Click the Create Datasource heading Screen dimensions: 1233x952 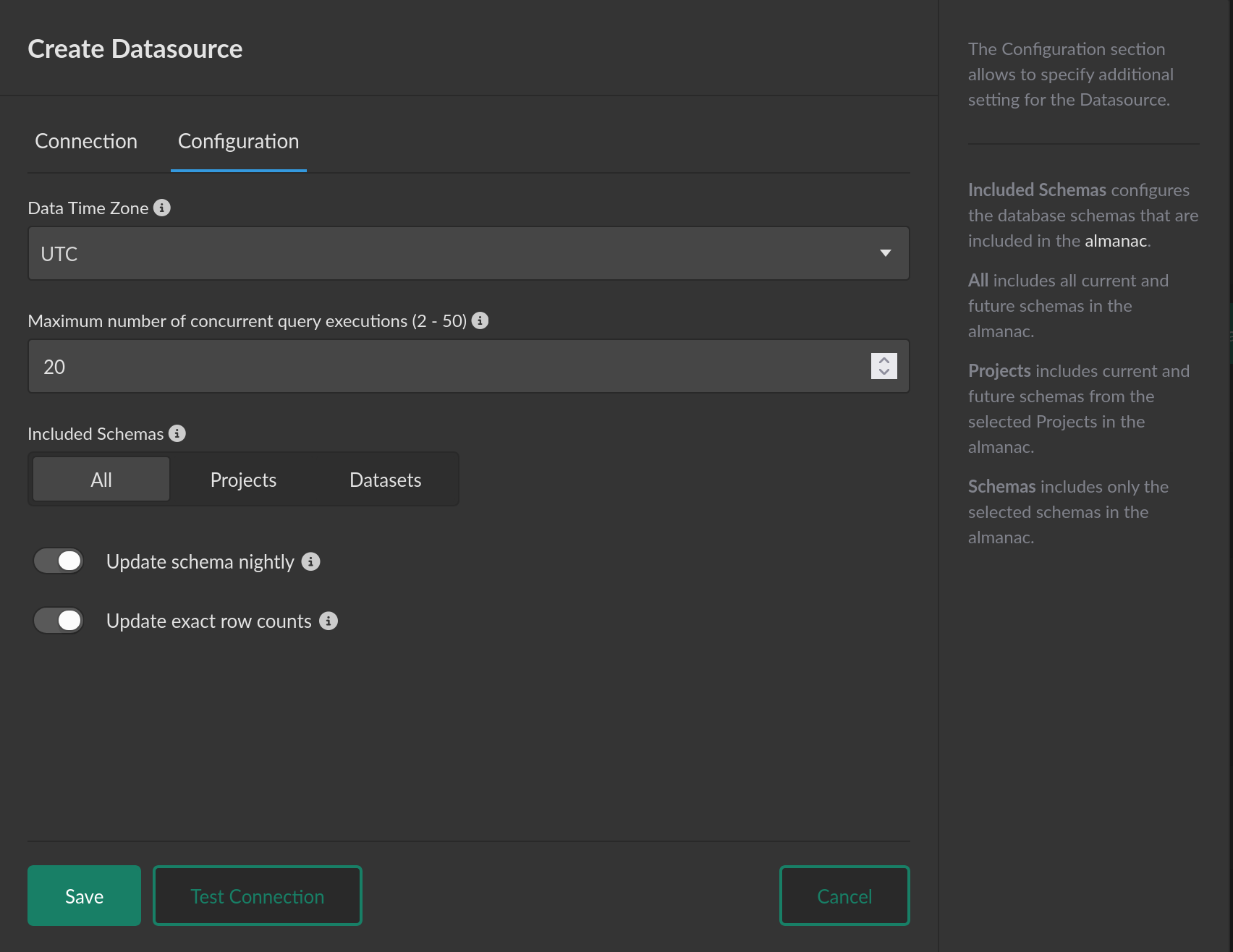135,48
